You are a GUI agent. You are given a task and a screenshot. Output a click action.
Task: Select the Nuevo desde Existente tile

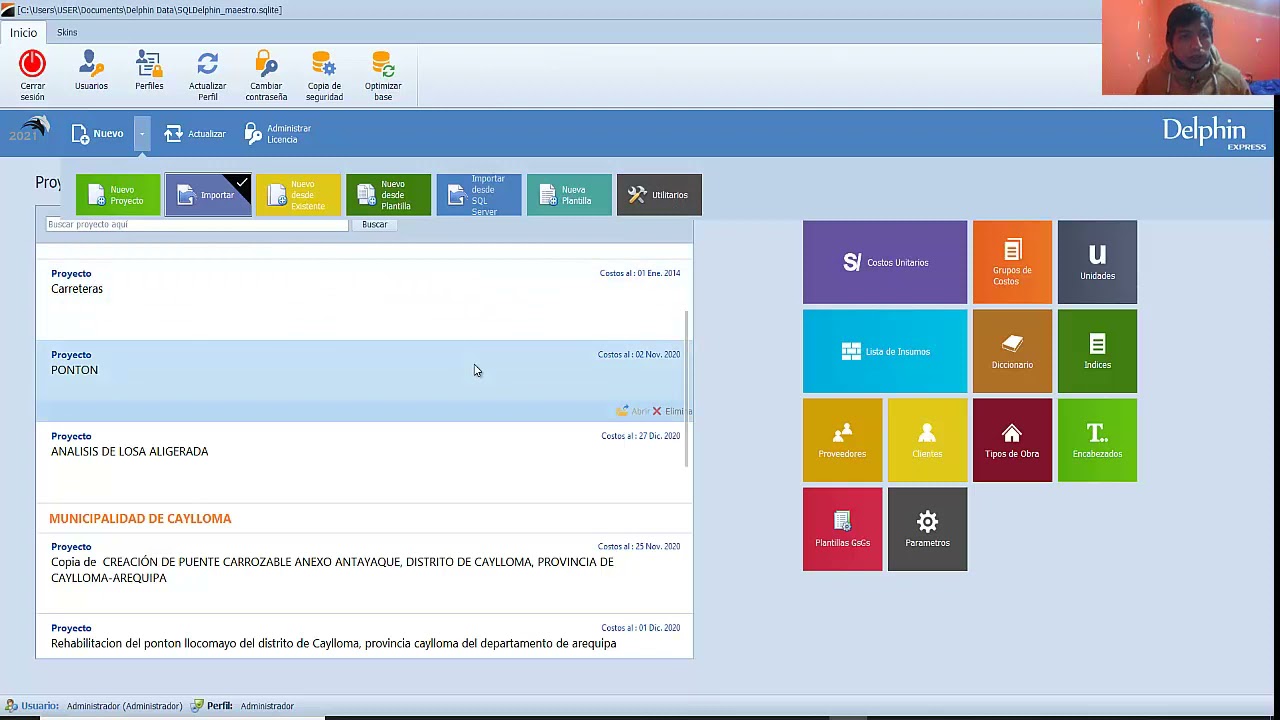click(298, 195)
